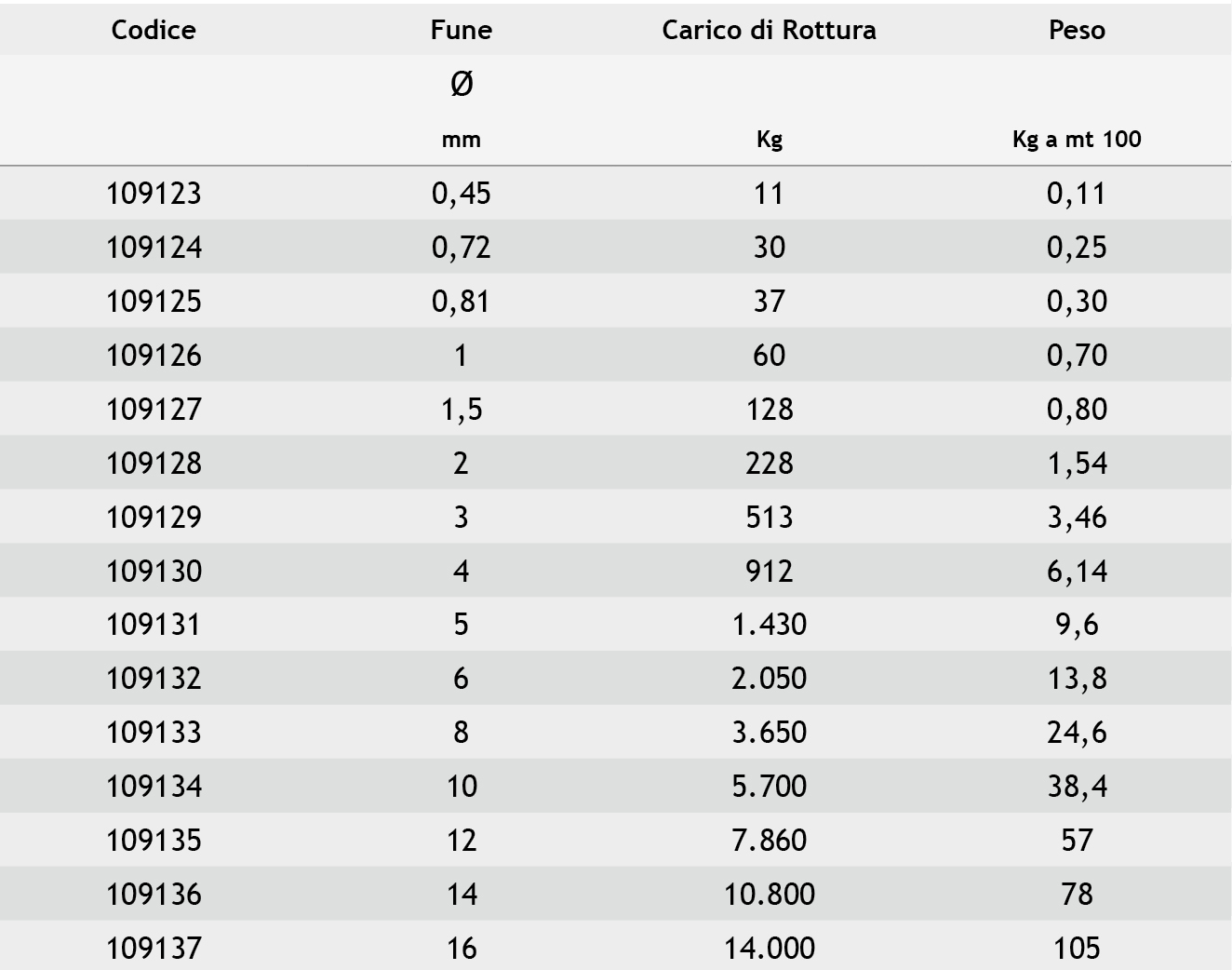
Task: Click the 1,5 rope diameter cell
Action: click(x=462, y=410)
